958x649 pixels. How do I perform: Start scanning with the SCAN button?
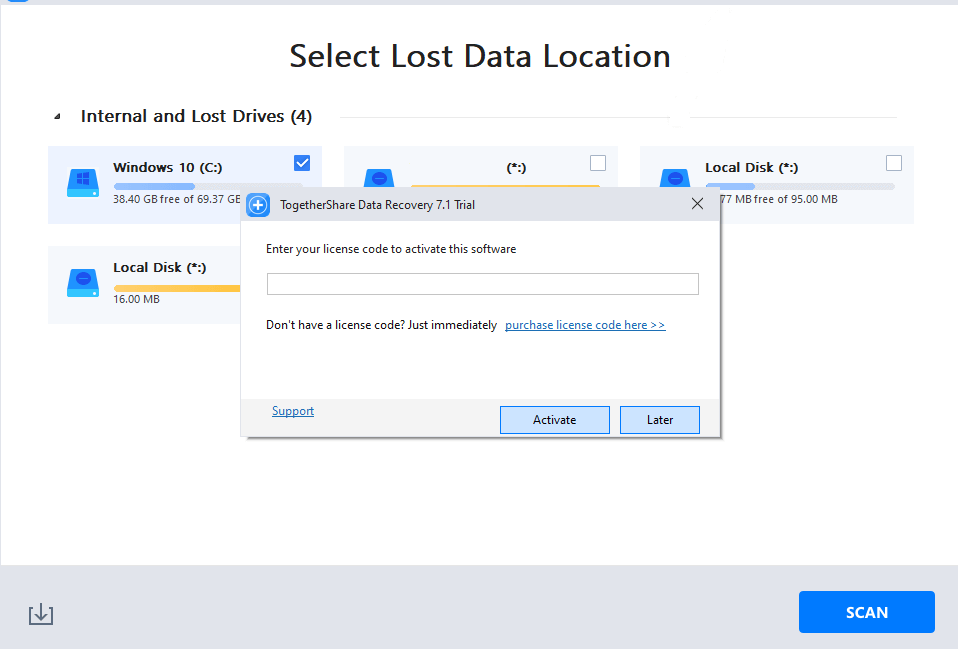click(866, 612)
